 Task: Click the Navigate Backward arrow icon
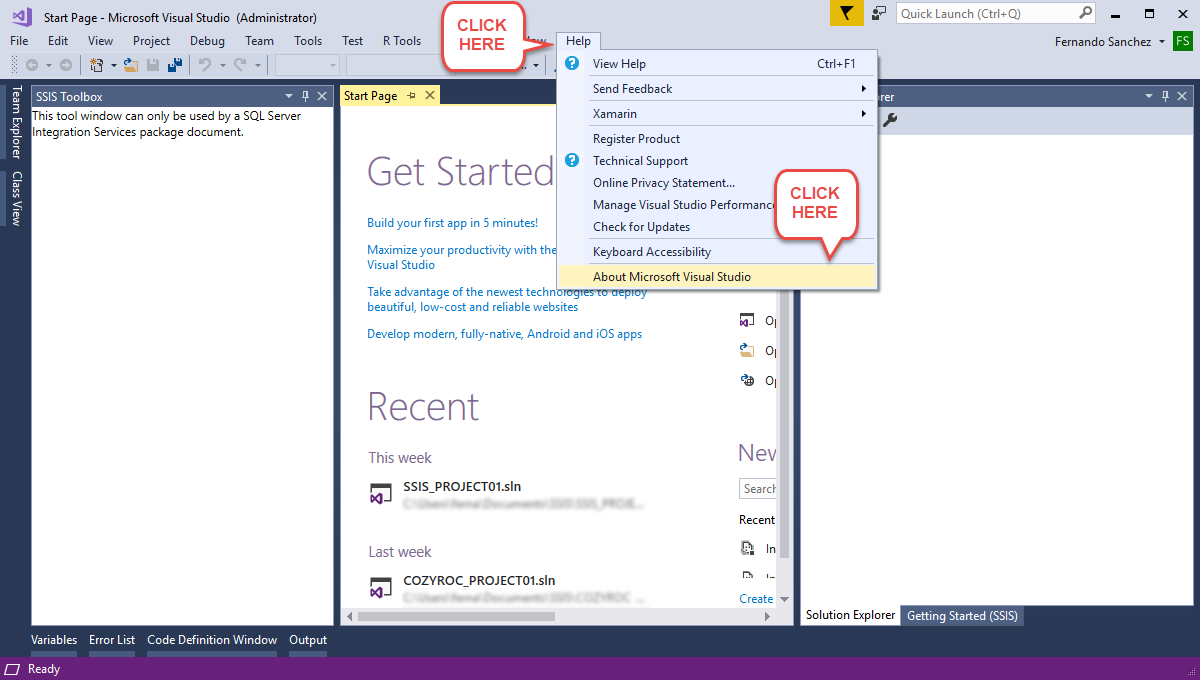click(x=32, y=65)
